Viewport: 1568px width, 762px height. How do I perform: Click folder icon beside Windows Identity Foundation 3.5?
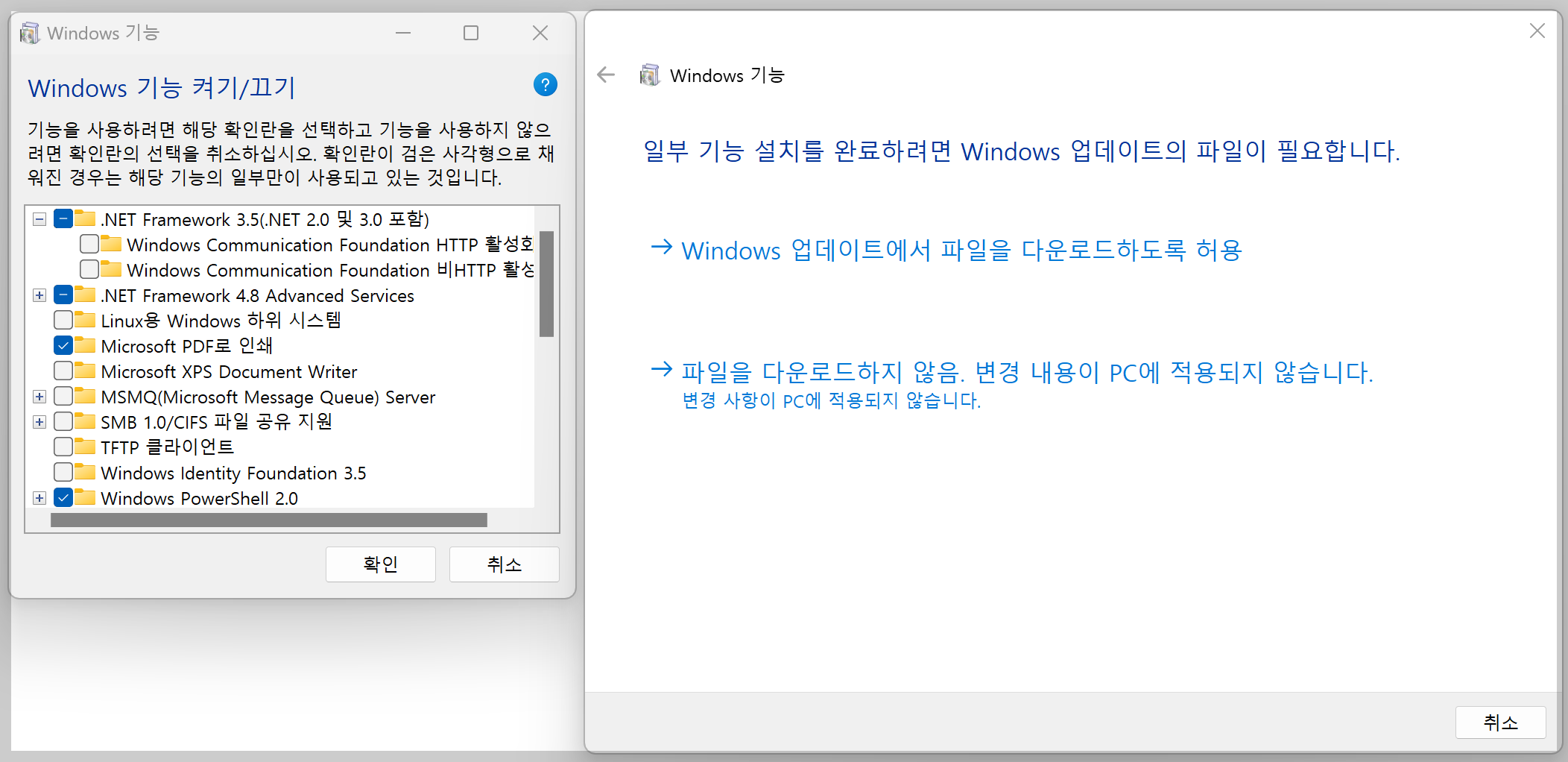coord(85,473)
